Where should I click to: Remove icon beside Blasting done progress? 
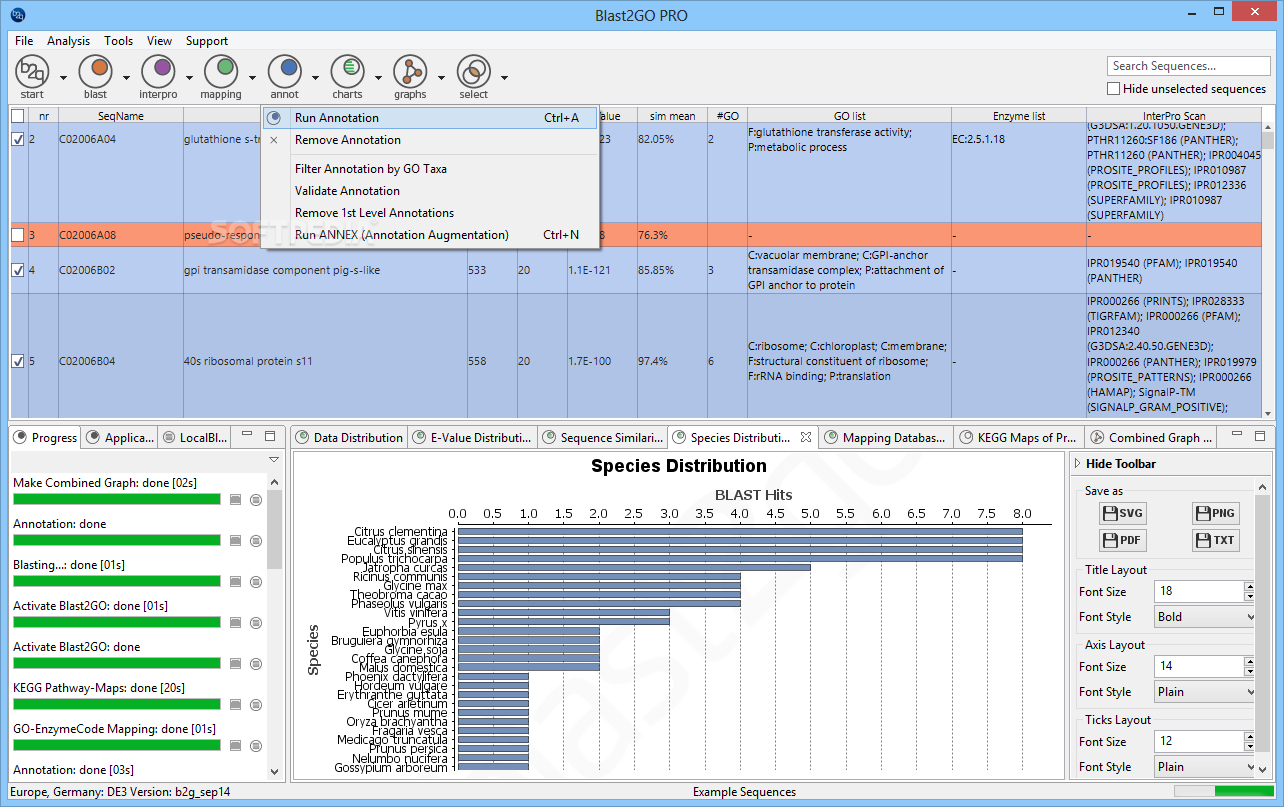[256, 581]
